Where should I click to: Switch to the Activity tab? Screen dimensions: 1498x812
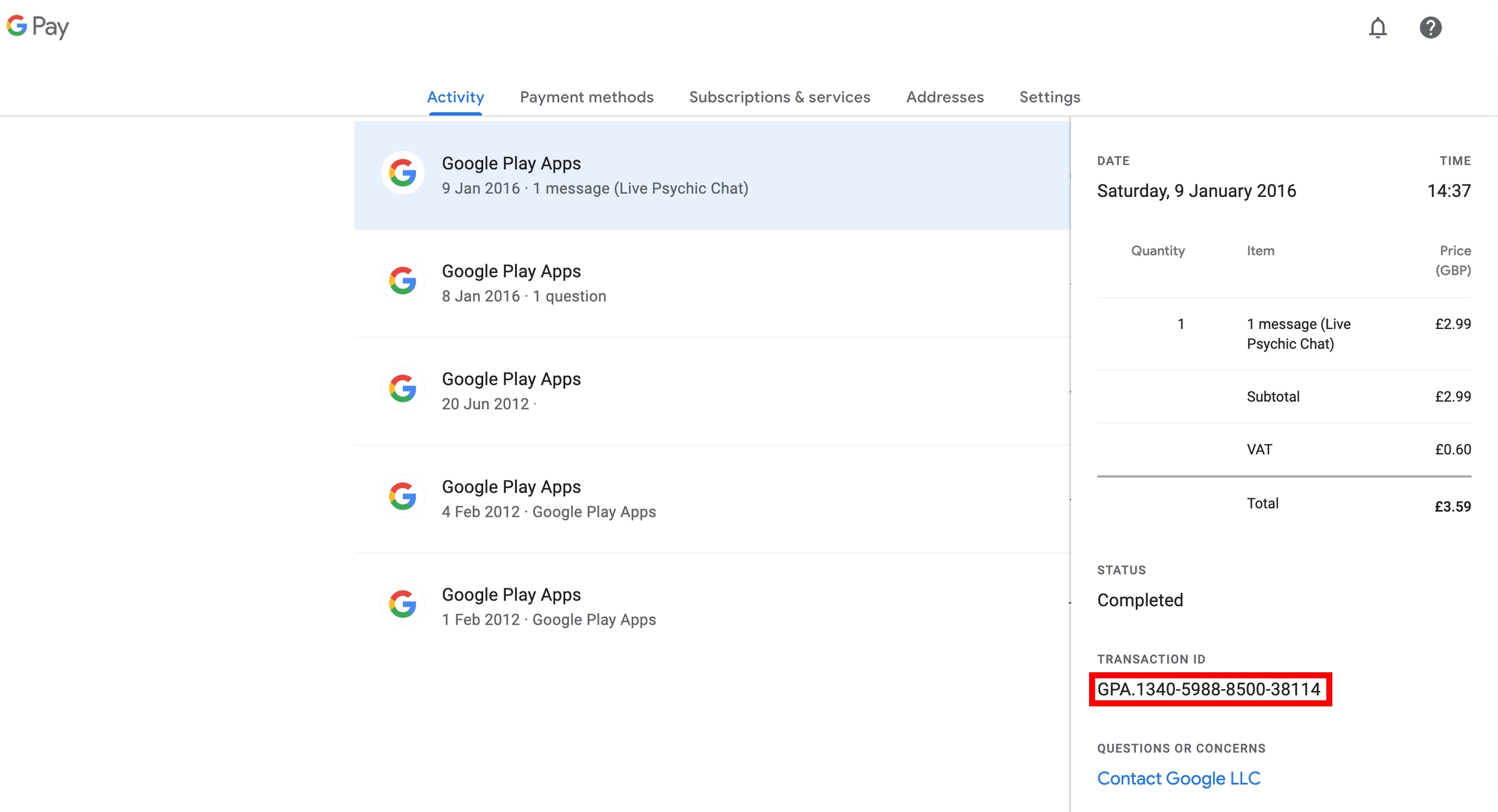(x=455, y=98)
